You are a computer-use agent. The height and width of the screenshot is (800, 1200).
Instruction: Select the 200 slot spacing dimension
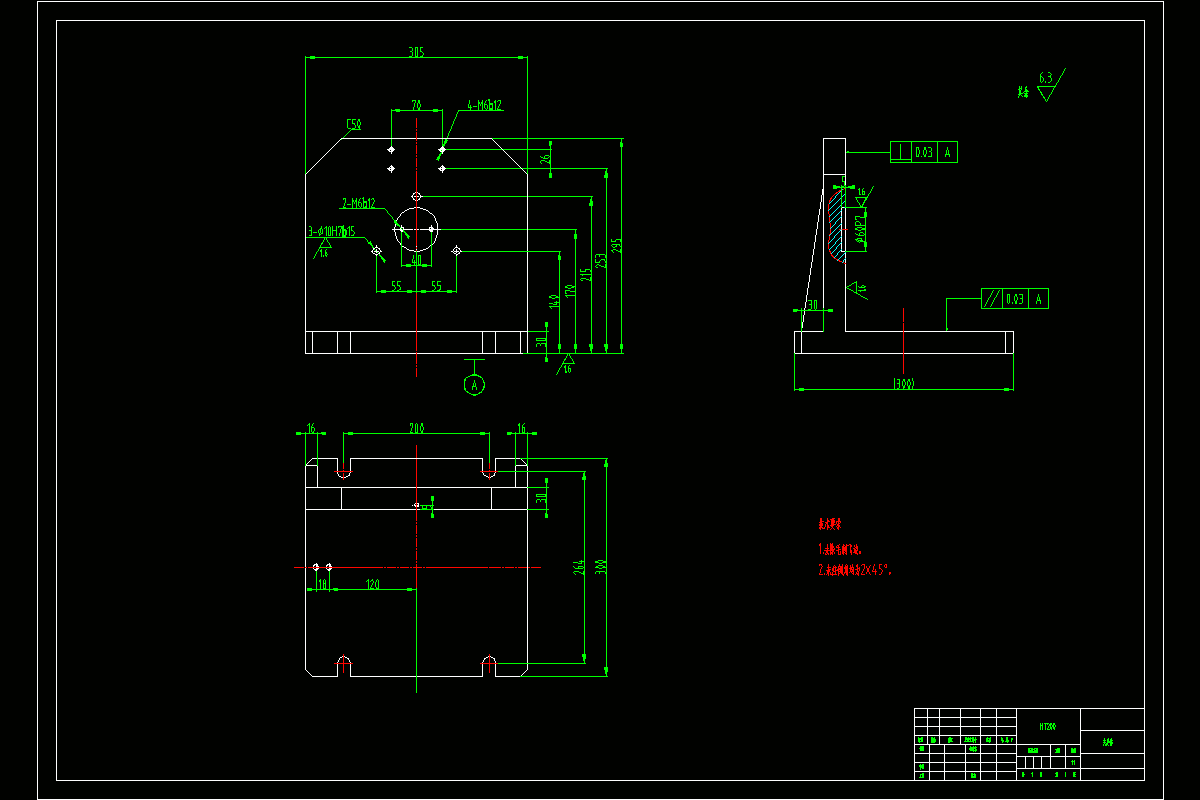click(x=416, y=428)
